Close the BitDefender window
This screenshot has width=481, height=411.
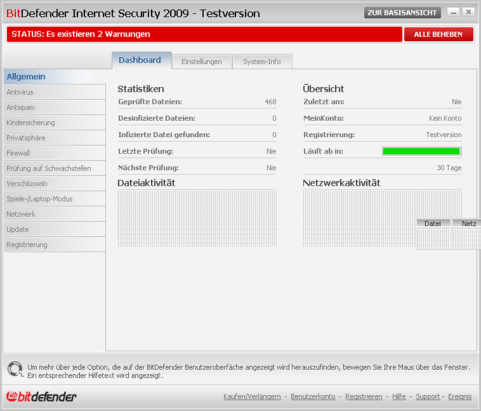click(468, 12)
